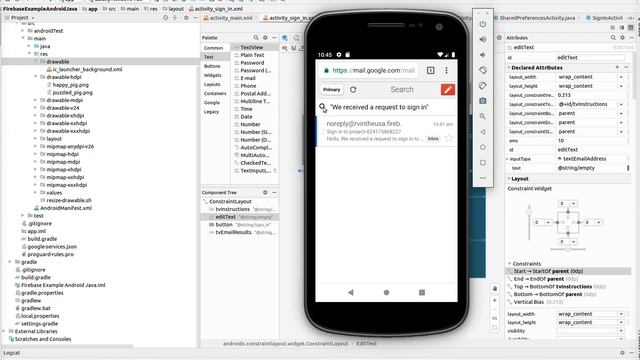Expand the gradle folder in Project tree
640x360 pixels.
10,262
